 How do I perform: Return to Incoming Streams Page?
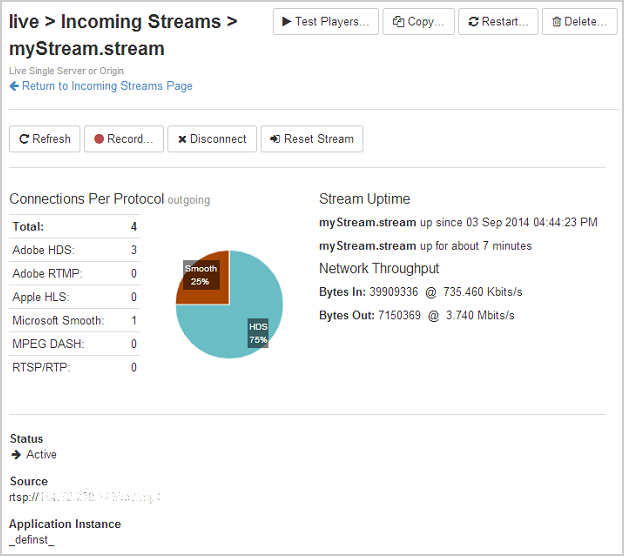107,86
